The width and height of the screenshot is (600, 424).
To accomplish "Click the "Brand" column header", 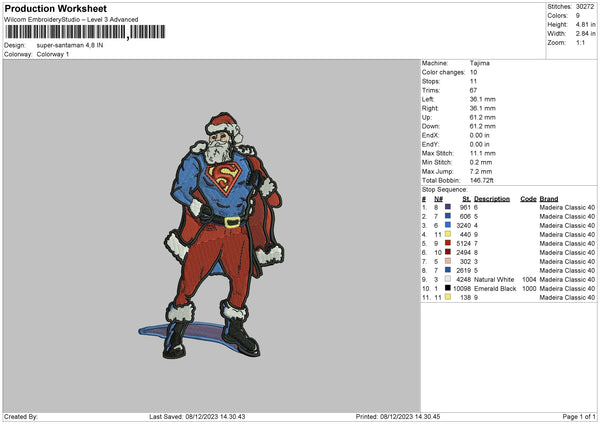I will tap(549, 199).
